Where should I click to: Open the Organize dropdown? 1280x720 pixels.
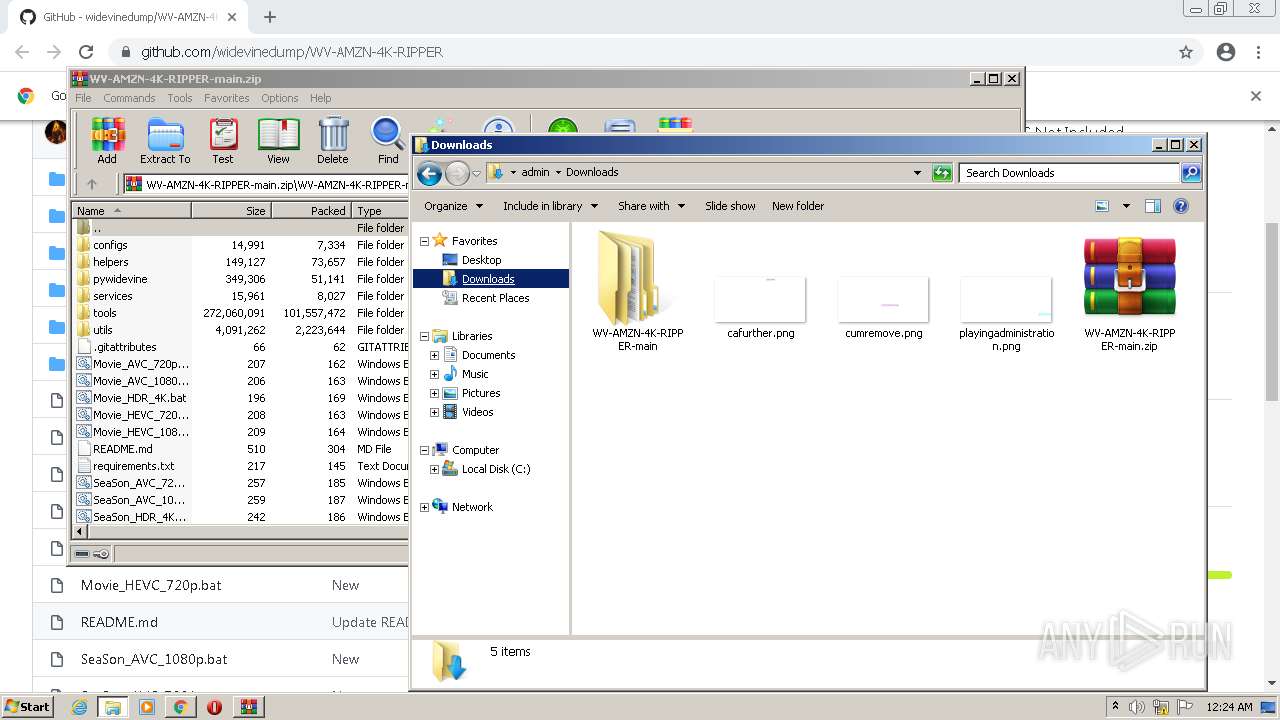454,206
